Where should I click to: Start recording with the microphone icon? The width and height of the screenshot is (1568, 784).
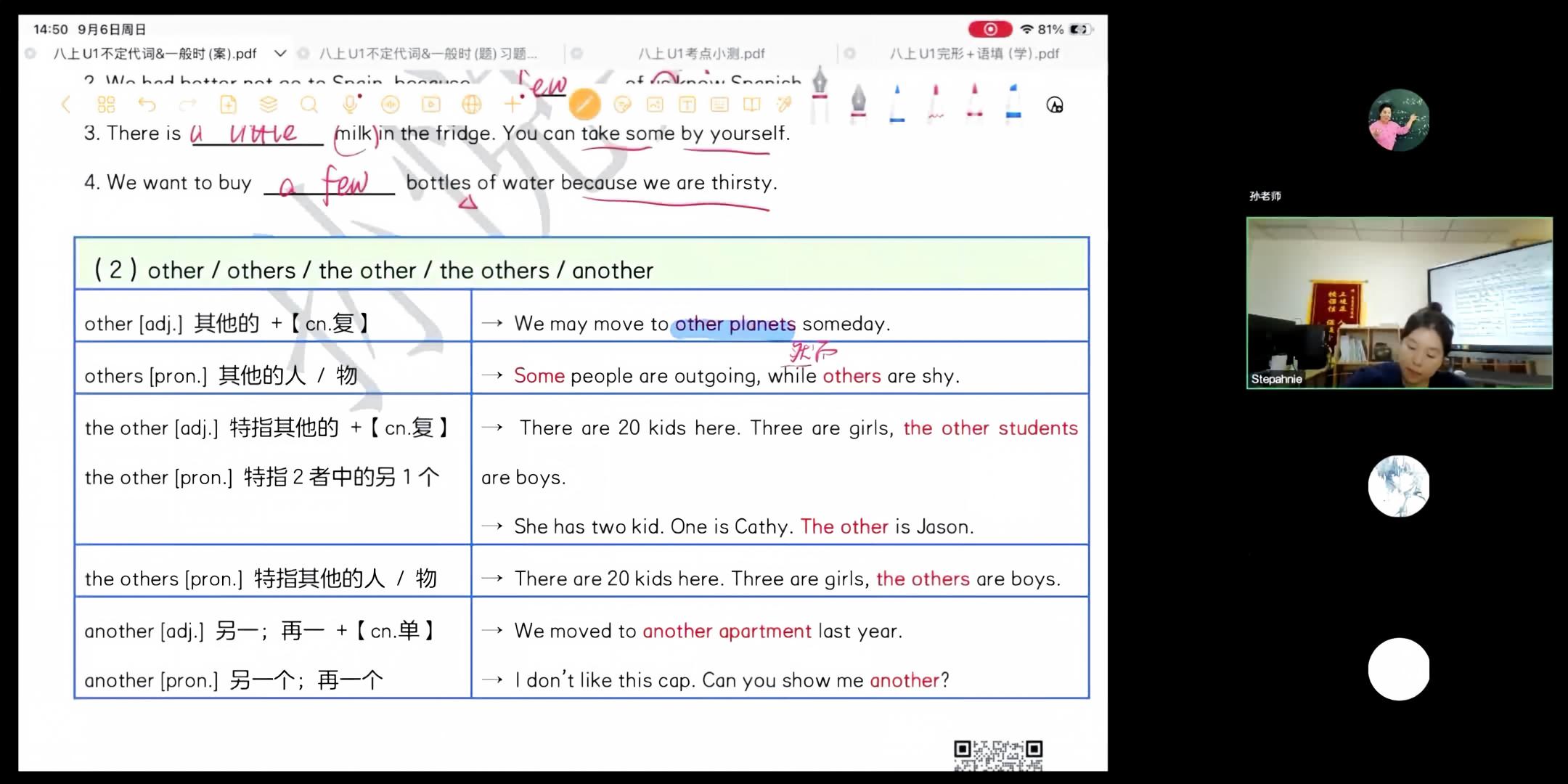(350, 105)
